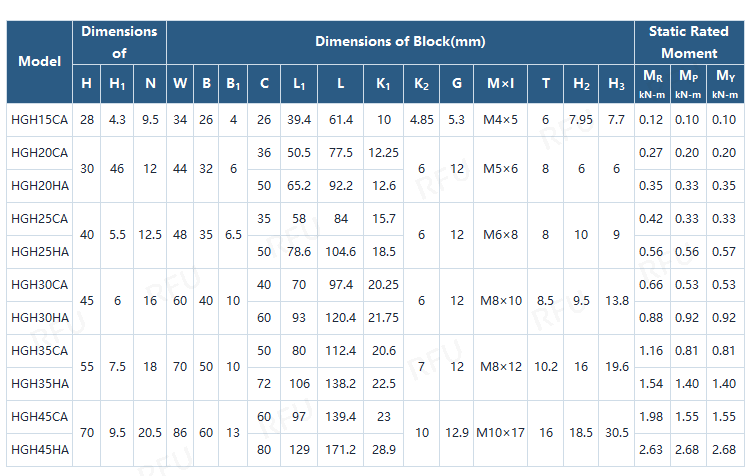Click the M4×5 value cell
The height and width of the screenshot is (476, 750).
pos(501,119)
